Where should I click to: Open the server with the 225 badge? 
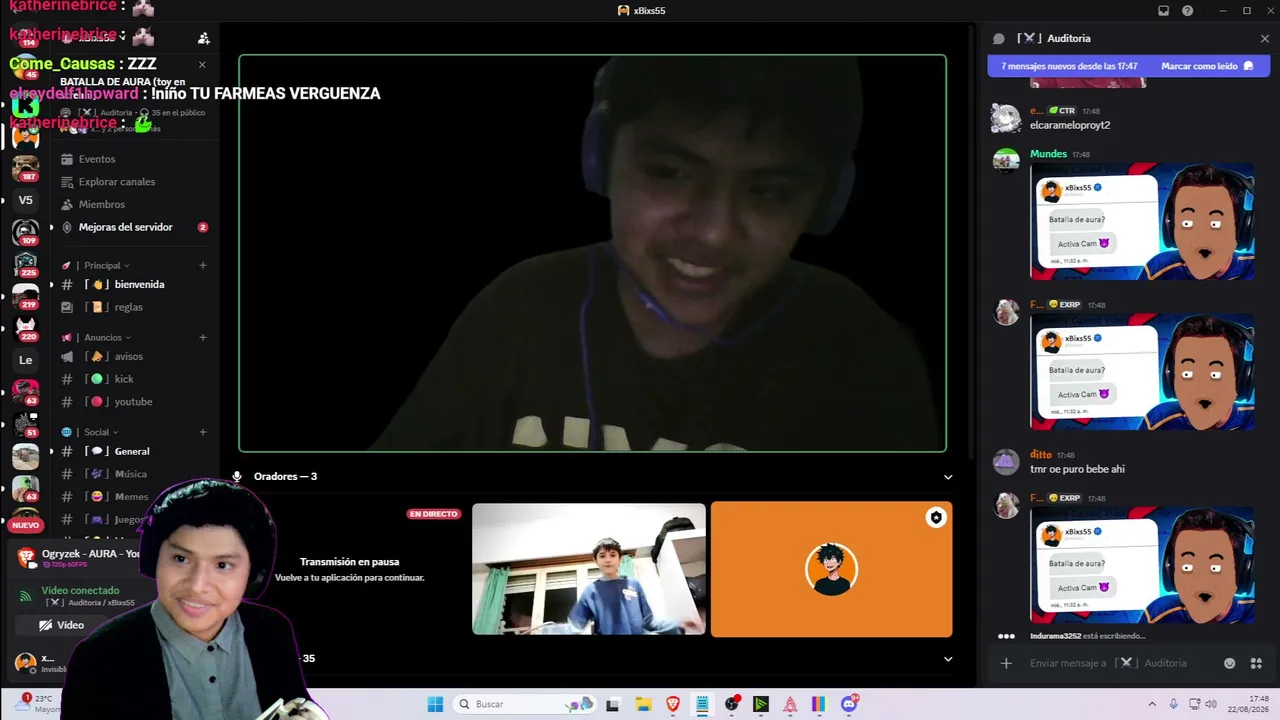[25, 264]
